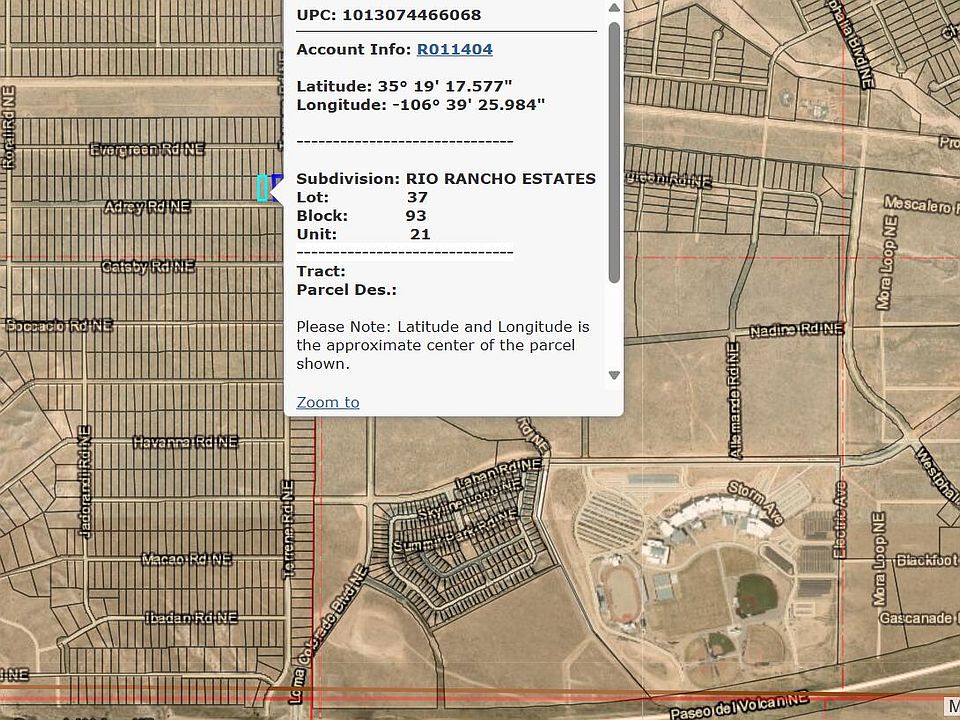Click the Catsby Rd NE road label
Screen dimensions: 960x720
tap(148, 267)
